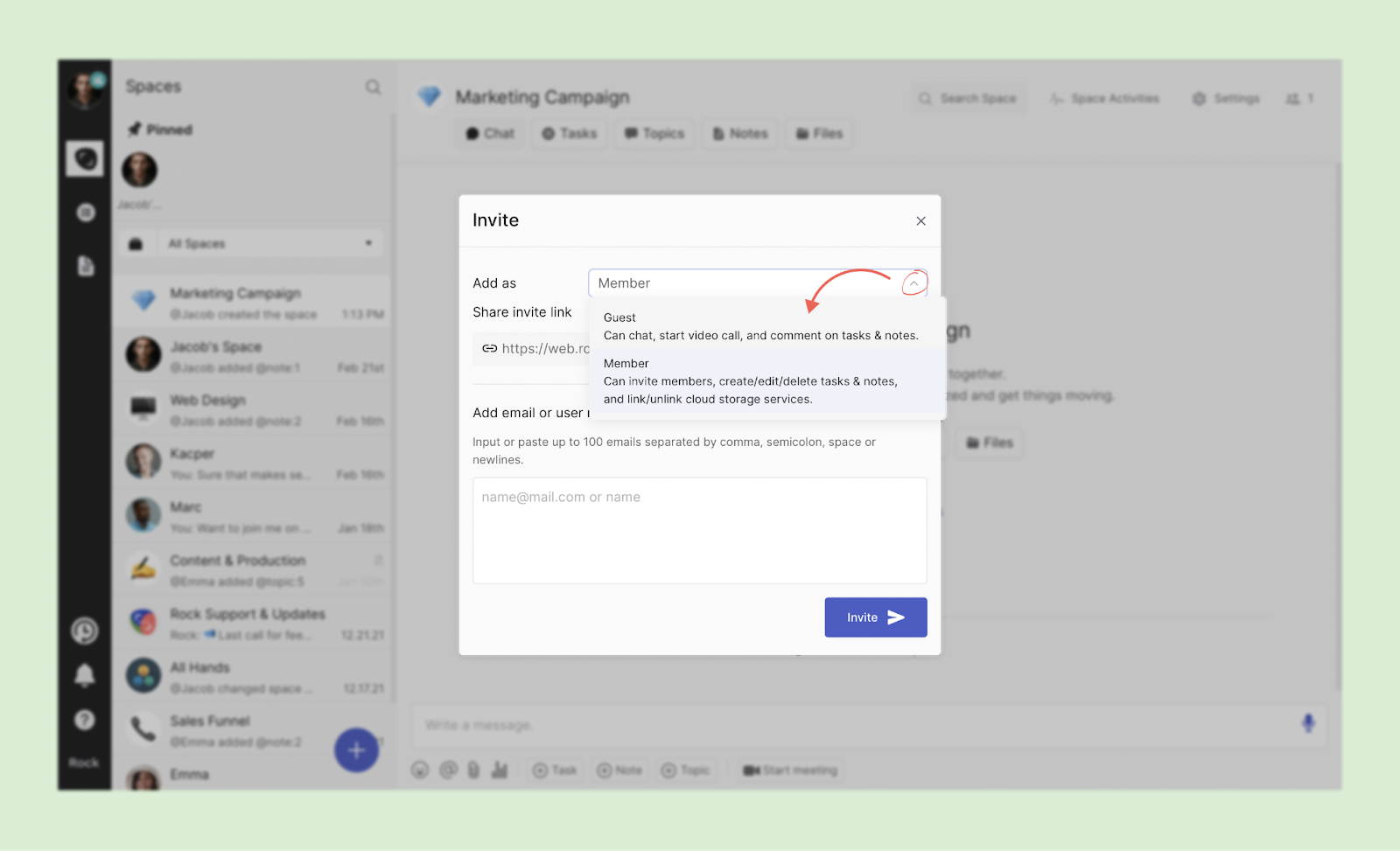This screenshot has height=851, width=1400.
Task: Close the Invite dialog
Action: [920, 221]
